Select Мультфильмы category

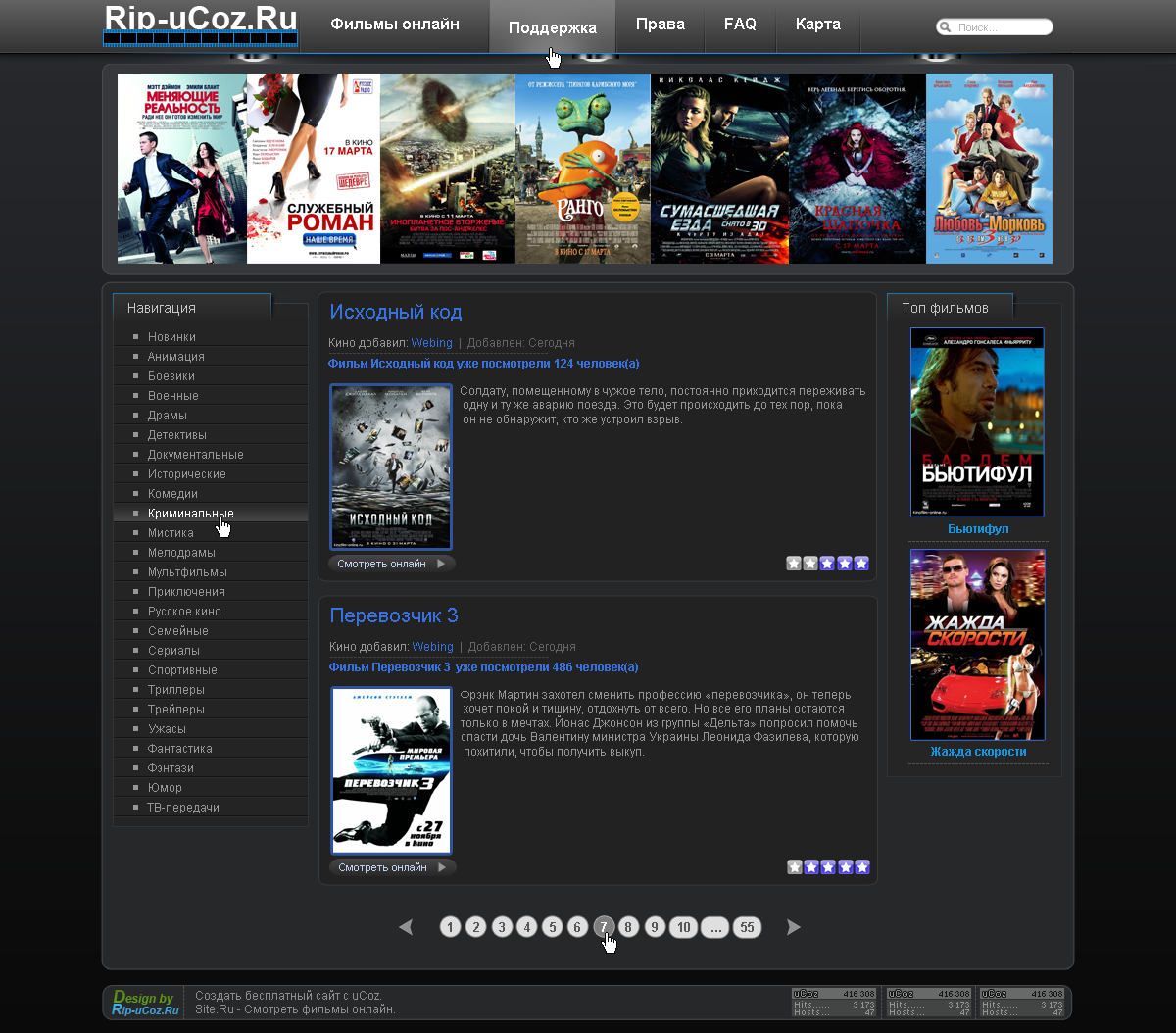[211, 572]
